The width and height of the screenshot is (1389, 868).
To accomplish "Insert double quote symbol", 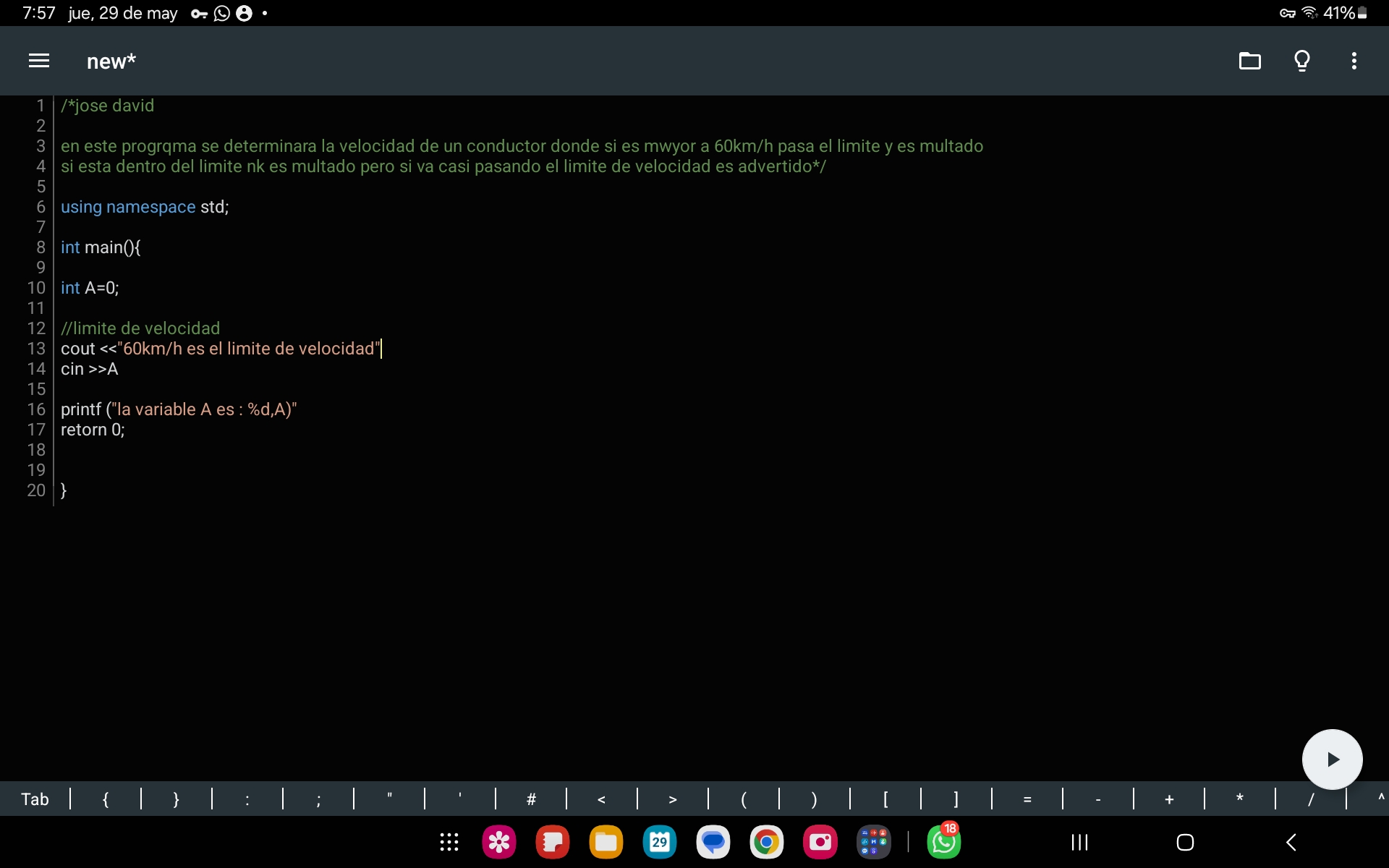I will pos(389,799).
